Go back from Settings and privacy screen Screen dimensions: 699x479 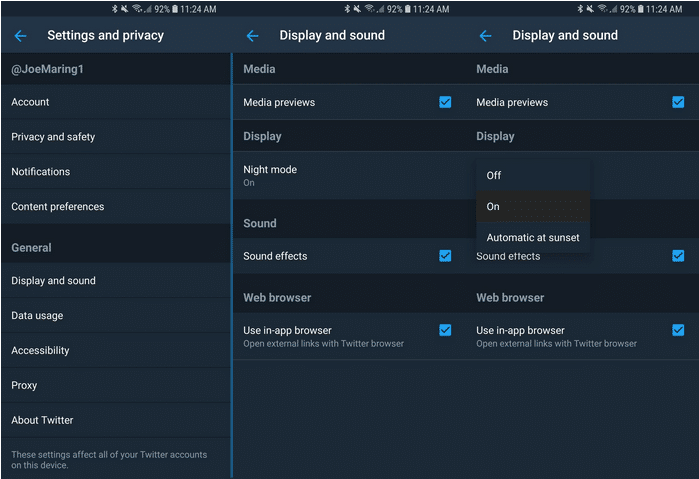point(21,36)
